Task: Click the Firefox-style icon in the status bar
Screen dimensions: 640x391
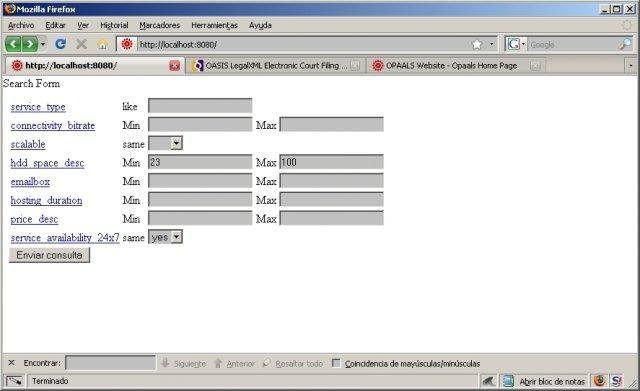Action: click(x=599, y=381)
